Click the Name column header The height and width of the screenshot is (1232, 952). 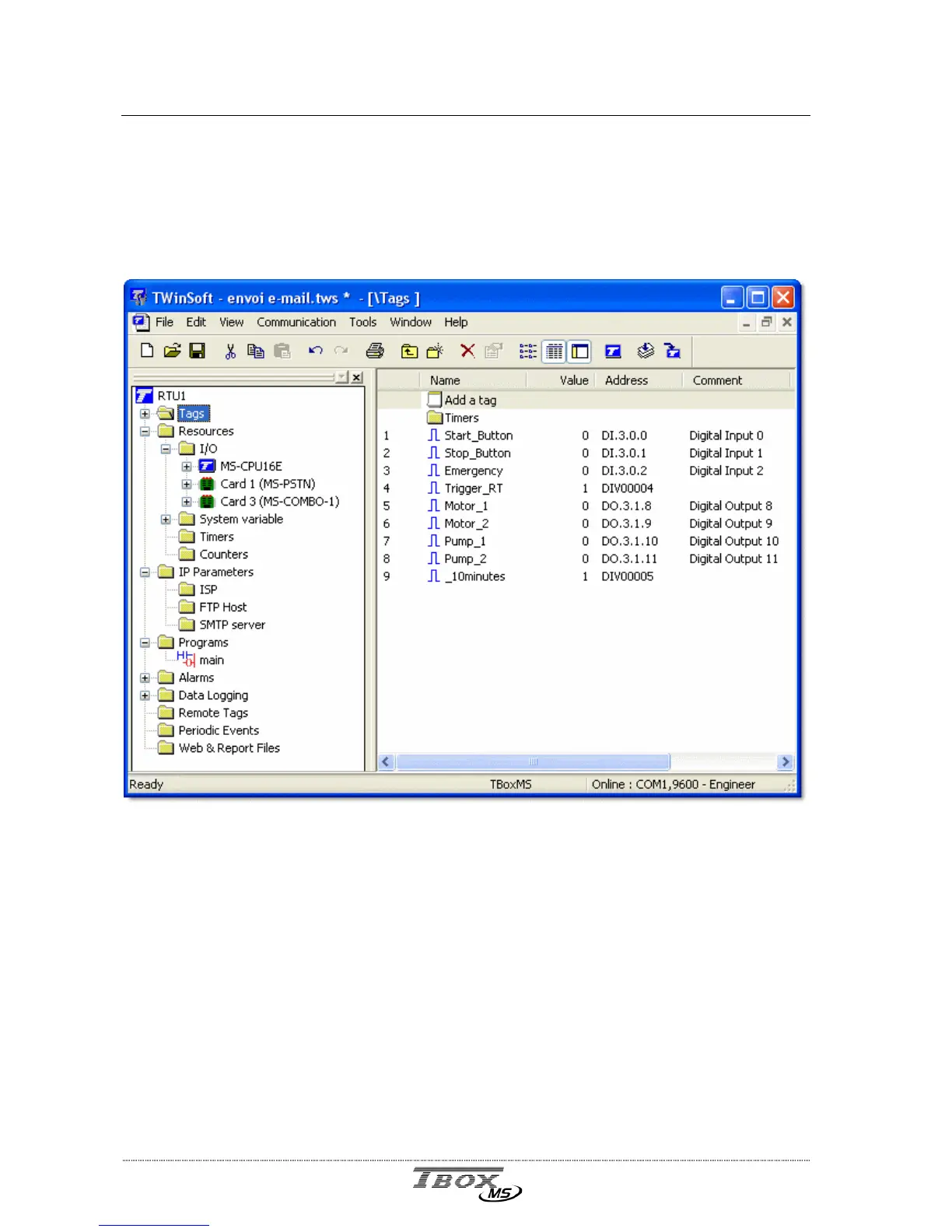click(473, 380)
